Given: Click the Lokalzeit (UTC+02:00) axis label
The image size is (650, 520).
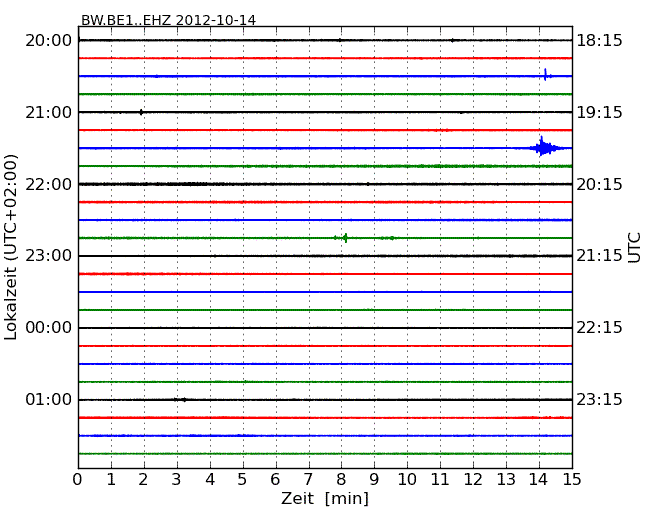Looking at the screenshot, I should (11, 247).
